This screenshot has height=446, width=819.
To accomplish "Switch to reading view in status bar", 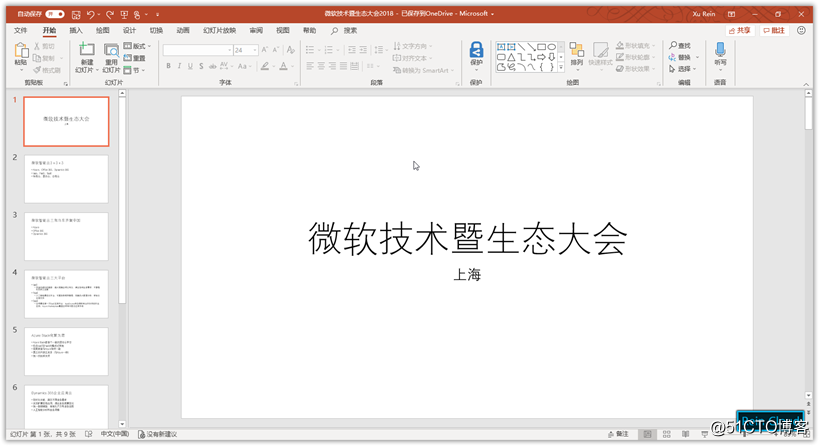I will (x=686, y=434).
